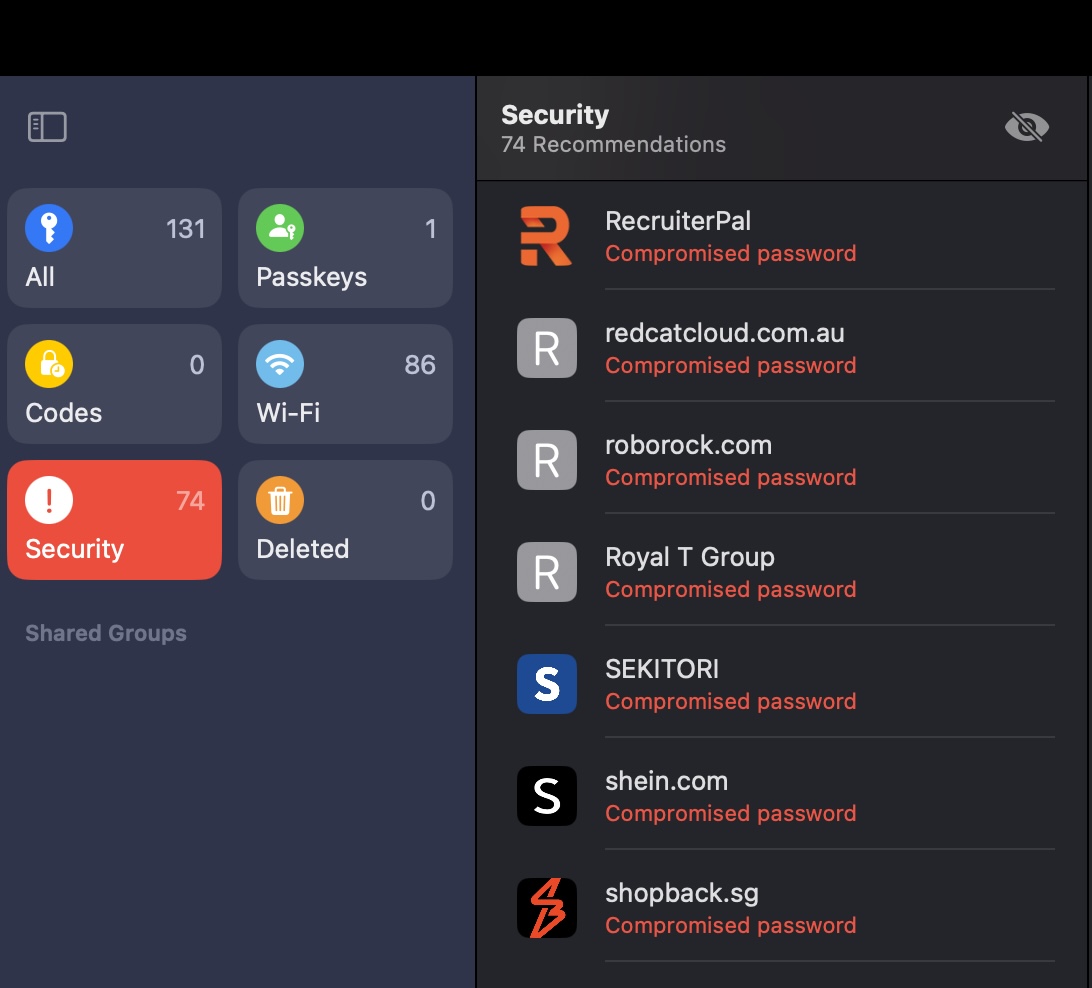Toggle the sidebar panel icon
This screenshot has width=1092, height=988.
(x=47, y=127)
